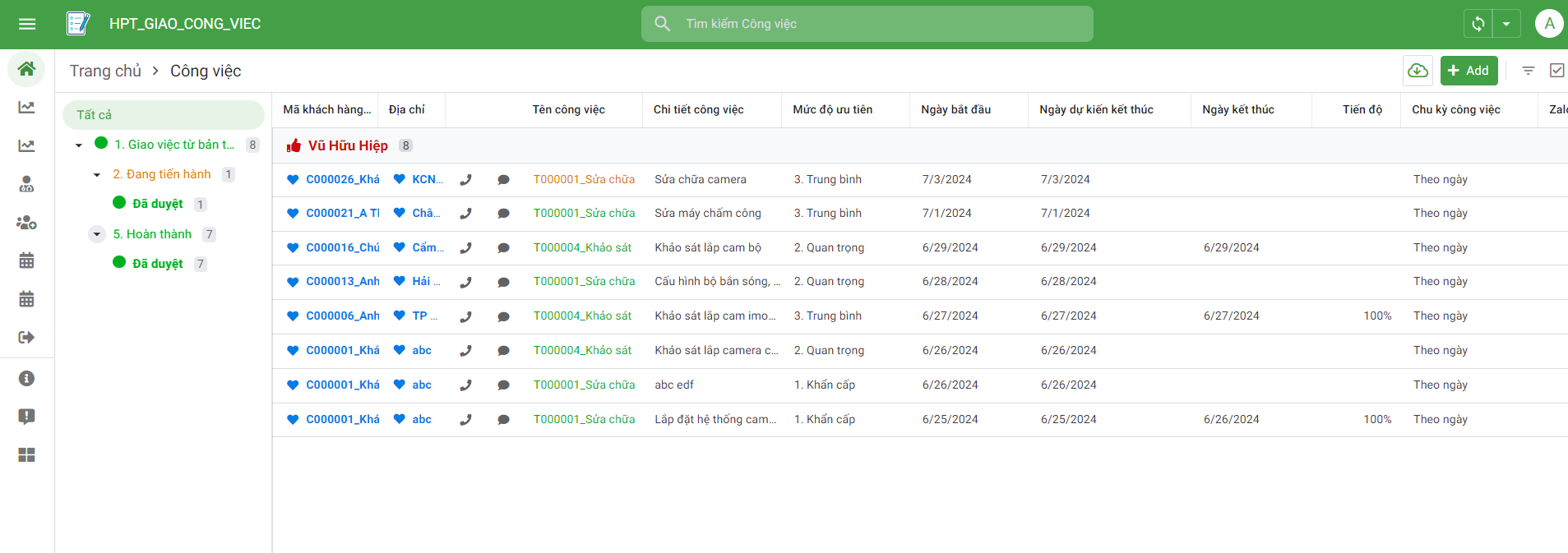Viewport: 1568px width, 553px height.
Task: Click the green Add button
Action: pyautogui.click(x=1469, y=71)
